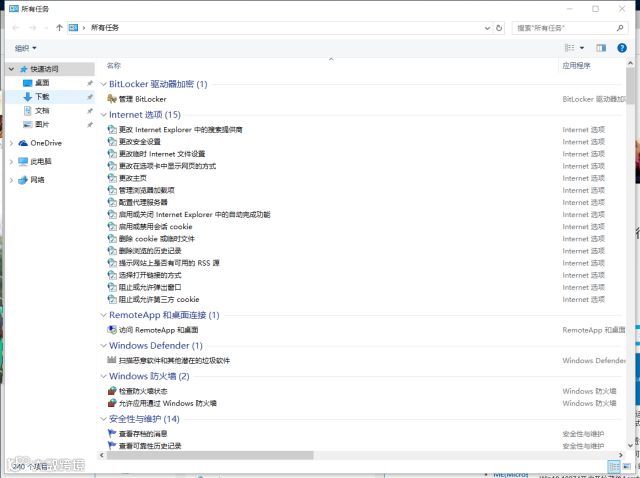Click the flag icon of 查看可靠性历史记录

[112, 445]
